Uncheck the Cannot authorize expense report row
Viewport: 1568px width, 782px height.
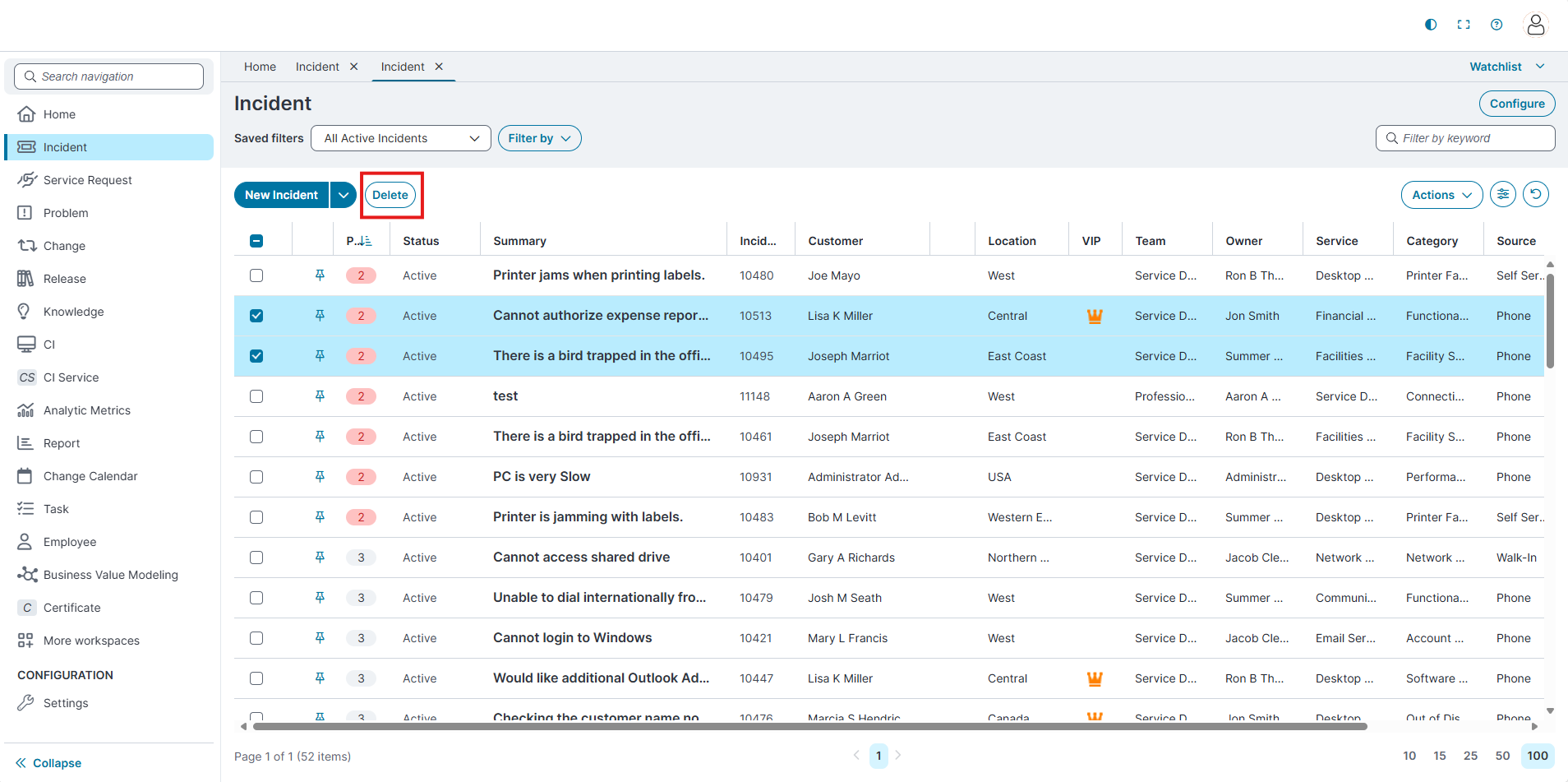tap(256, 316)
